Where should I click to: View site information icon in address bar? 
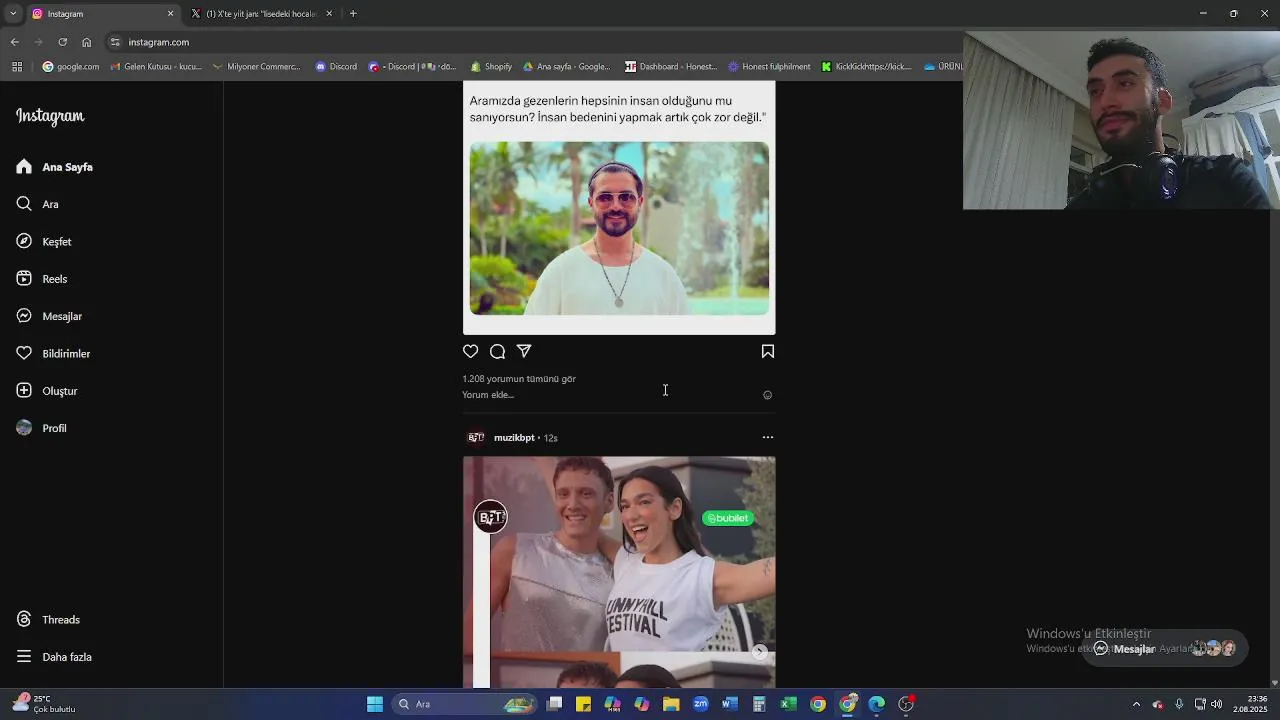(x=115, y=42)
